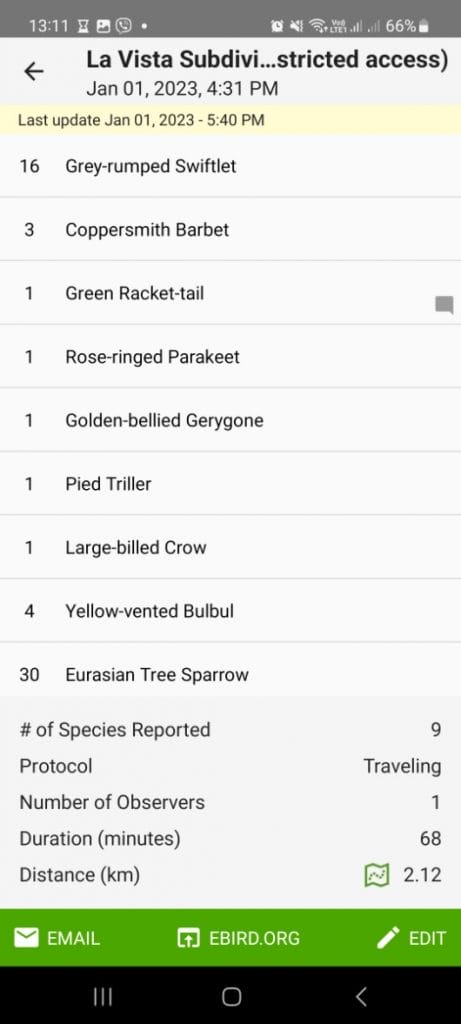Viewport: 461px width, 1024px height.
Task: Tap the La Vista Subdivision checklist title
Action: click(267, 60)
